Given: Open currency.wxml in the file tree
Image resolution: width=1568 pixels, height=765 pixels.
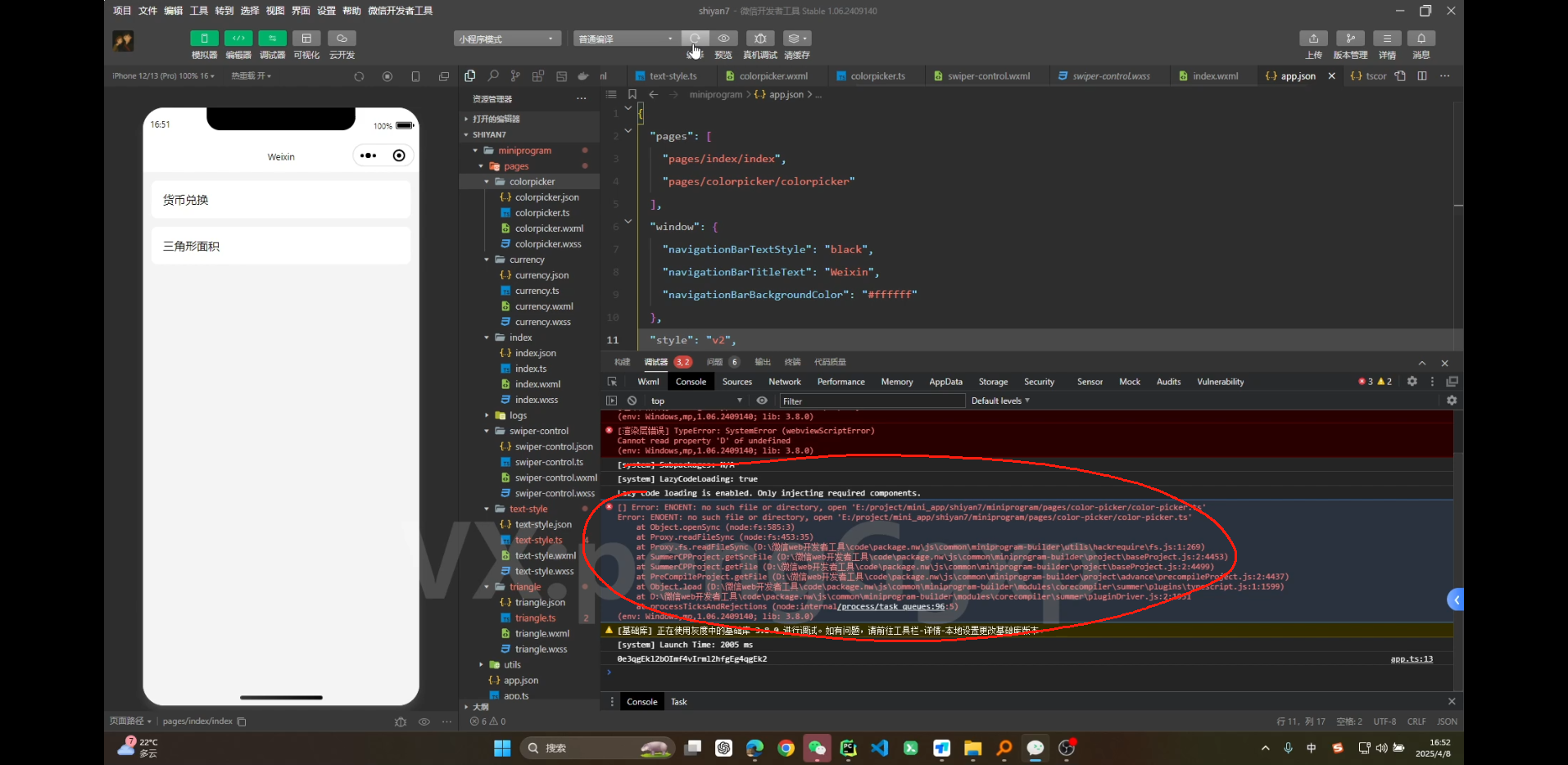Looking at the screenshot, I should pos(544,306).
